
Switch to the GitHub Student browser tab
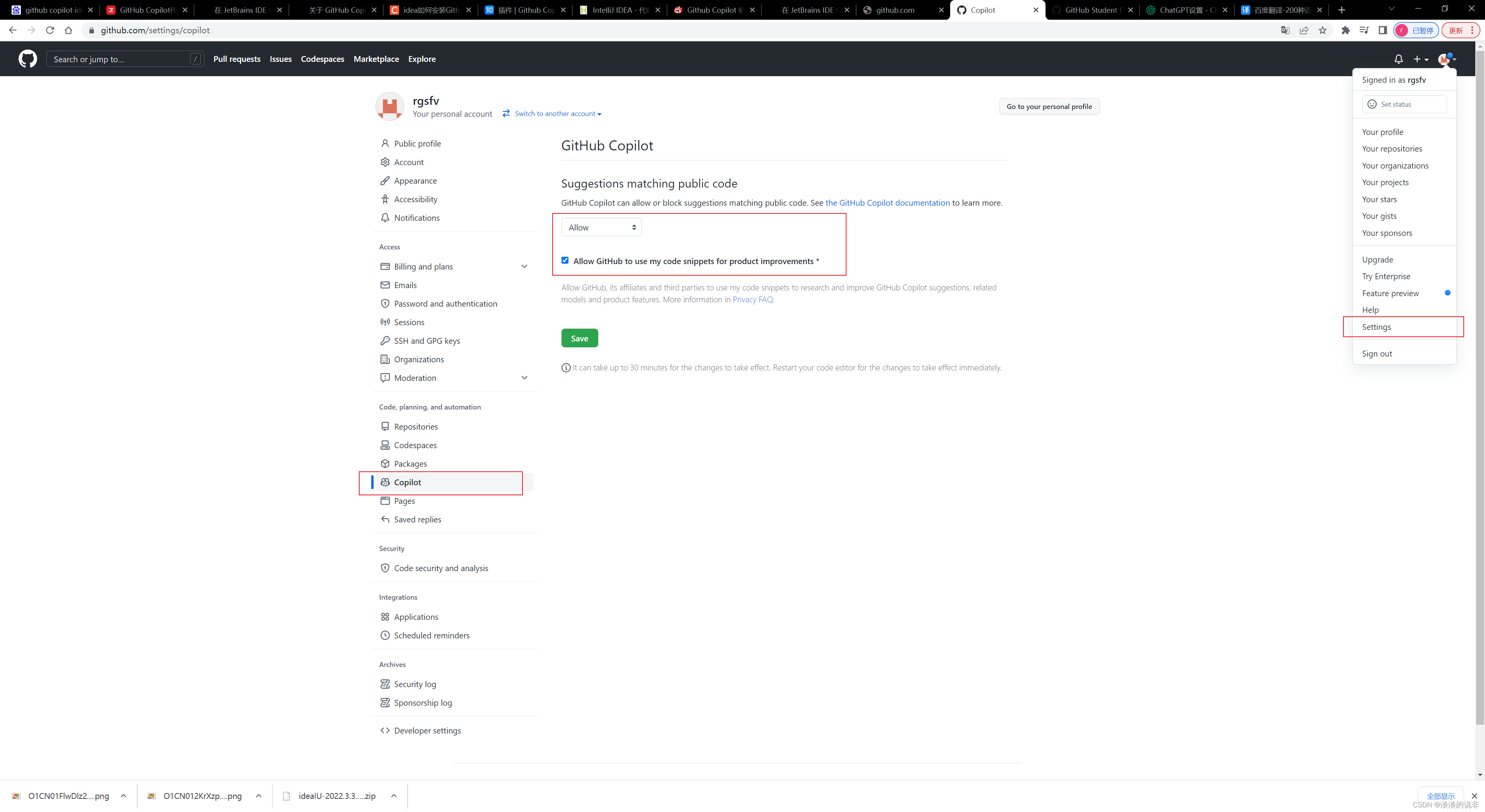(1091, 10)
